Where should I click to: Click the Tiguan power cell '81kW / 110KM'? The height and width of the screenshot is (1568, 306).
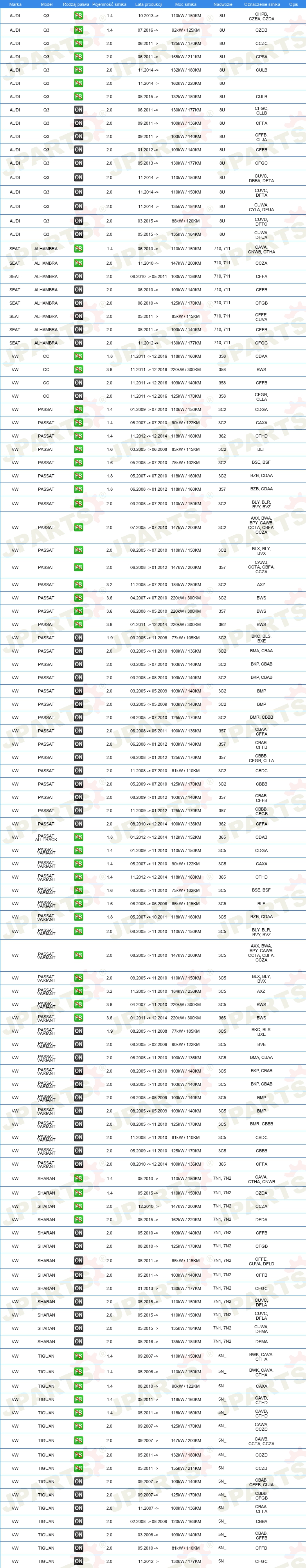click(x=186, y=1548)
